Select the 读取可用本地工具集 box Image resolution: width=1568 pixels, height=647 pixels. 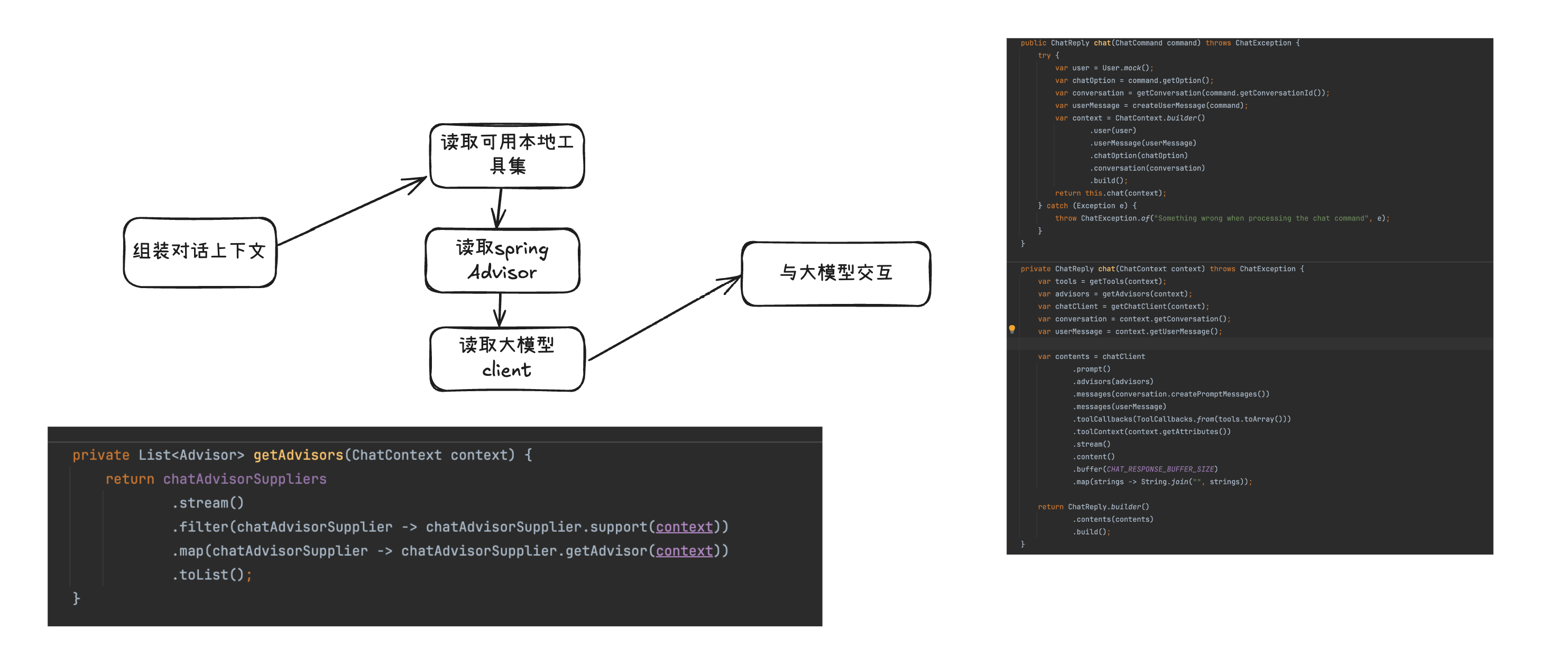[x=506, y=155]
